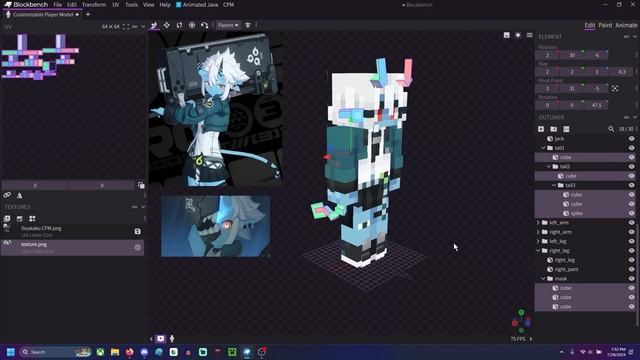
Task: Collapse the tail2 group
Action: click(x=549, y=167)
